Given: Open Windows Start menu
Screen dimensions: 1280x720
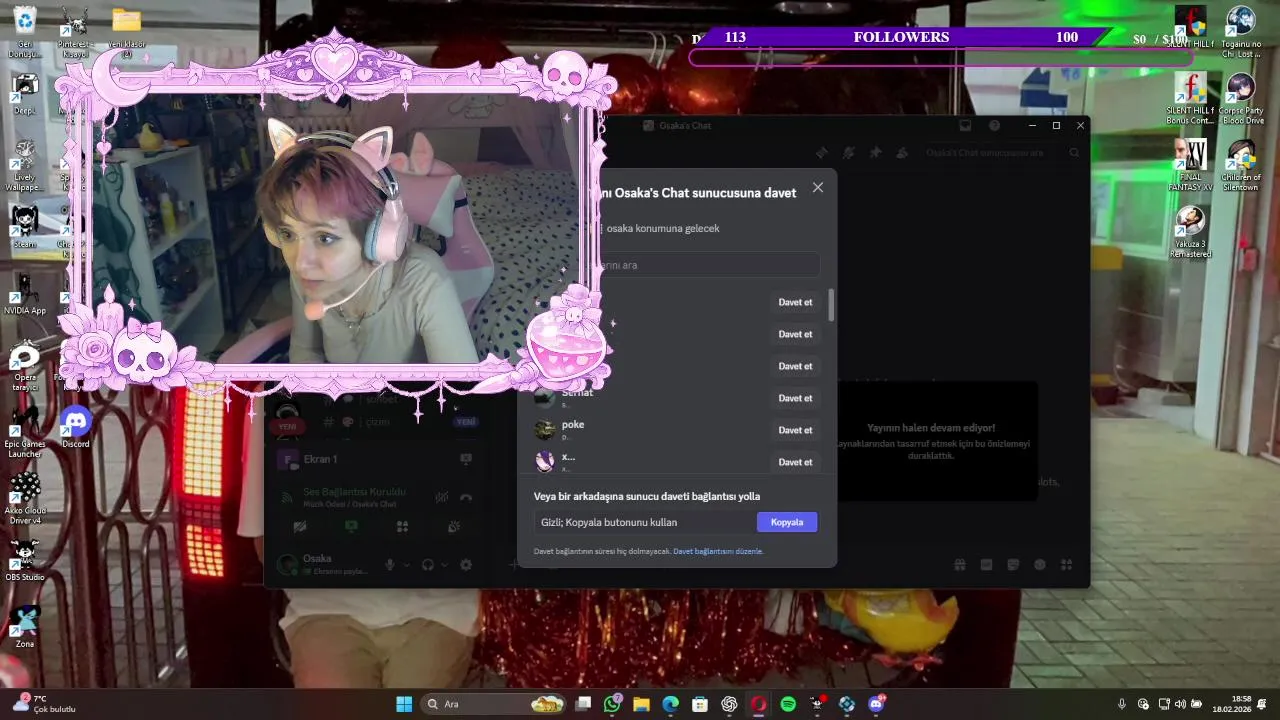Looking at the screenshot, I should click(404, 704).
